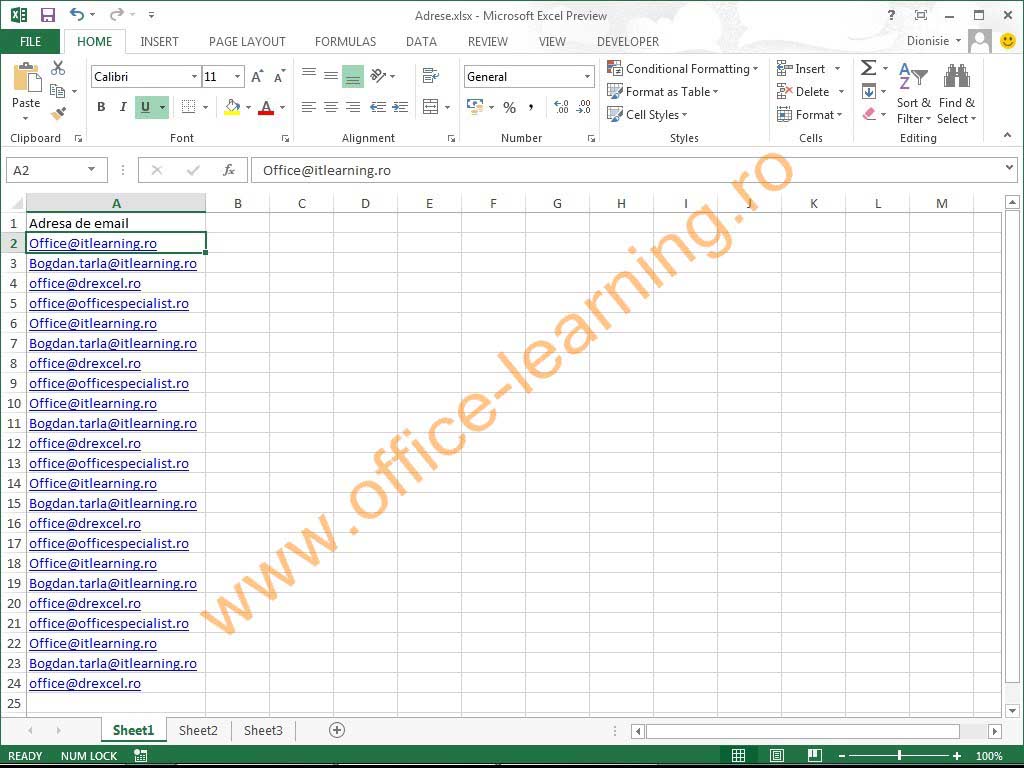
Task: Click the AutoSum sigma icon
Action: [x=869, y=68]
